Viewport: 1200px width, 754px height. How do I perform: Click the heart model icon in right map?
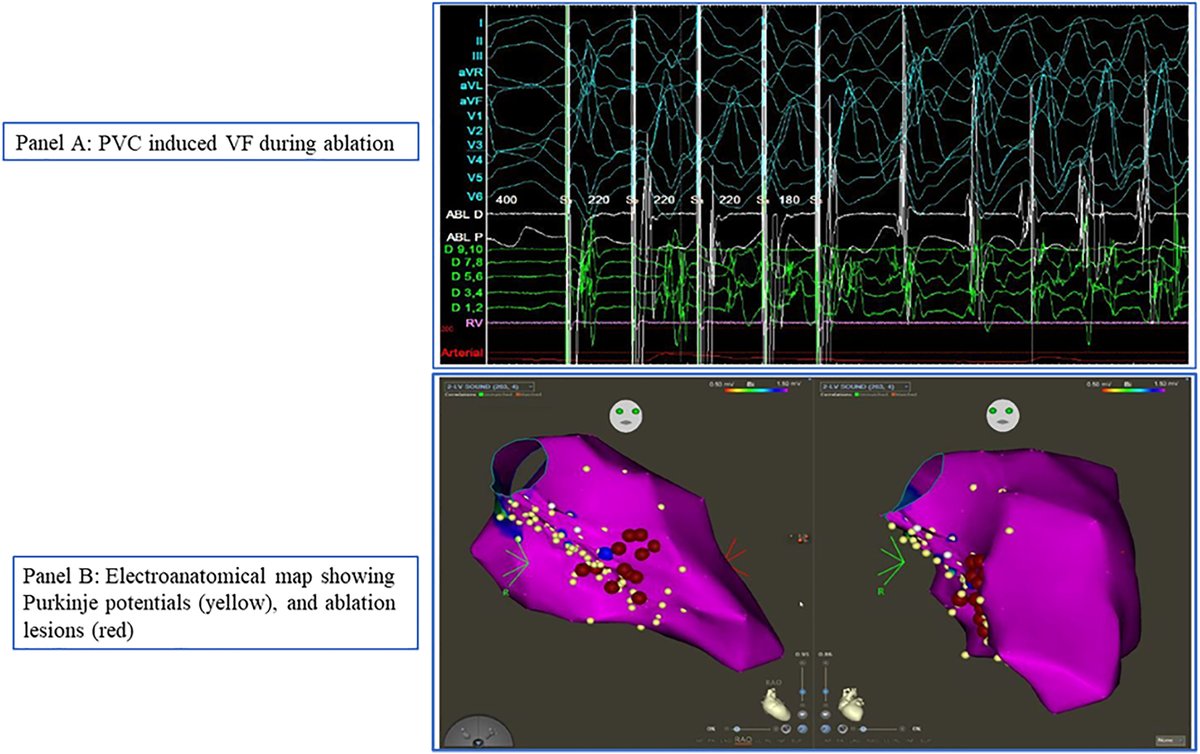(x=851, y=704)
